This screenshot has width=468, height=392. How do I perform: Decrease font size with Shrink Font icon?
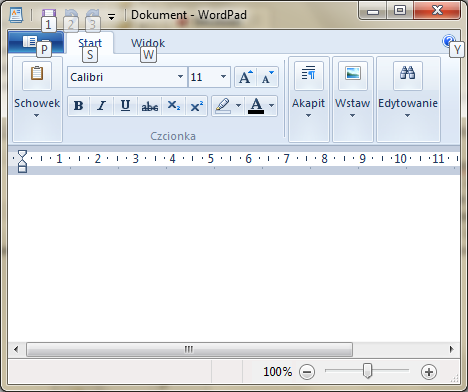pos(267,77)
